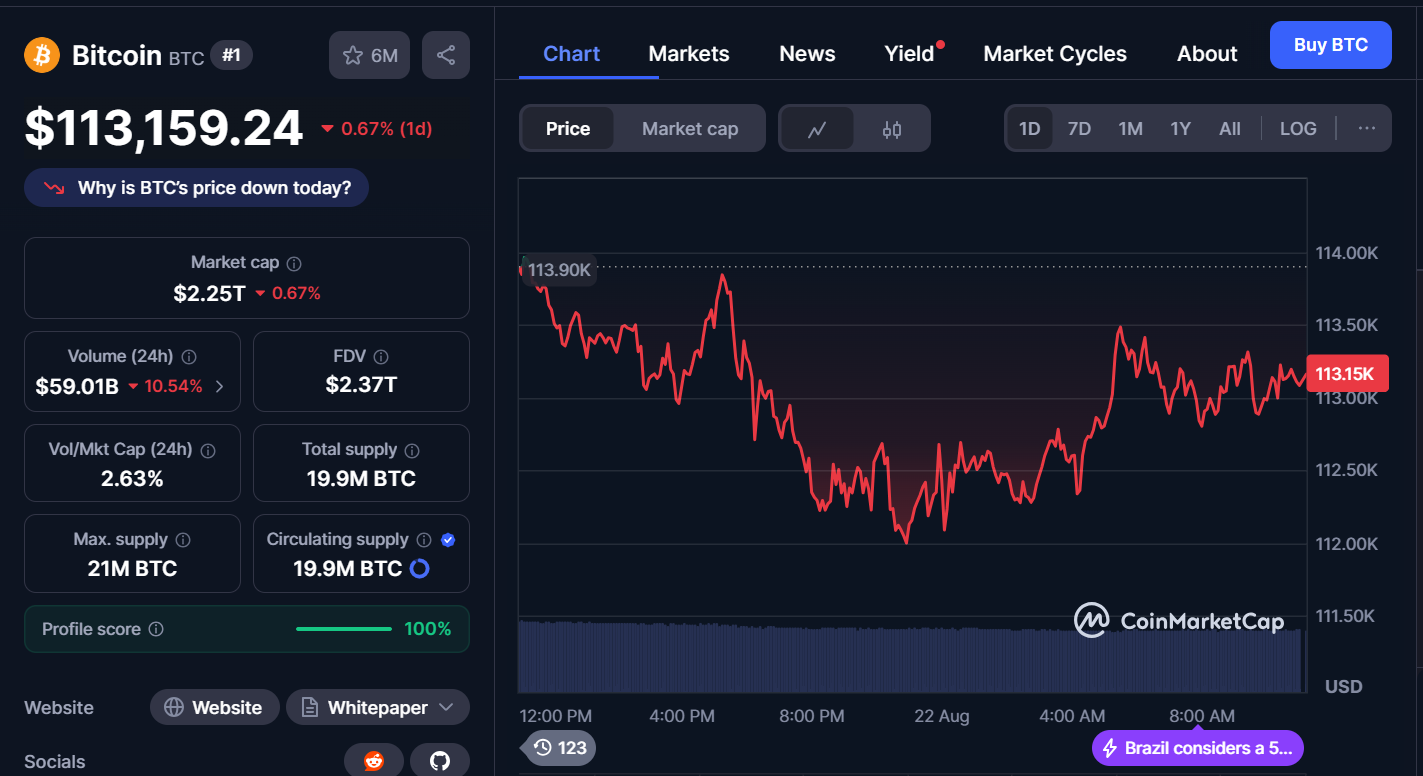Select candlestick chart view icon
The image size is (1423, 776).
click(x=892, y=129)
